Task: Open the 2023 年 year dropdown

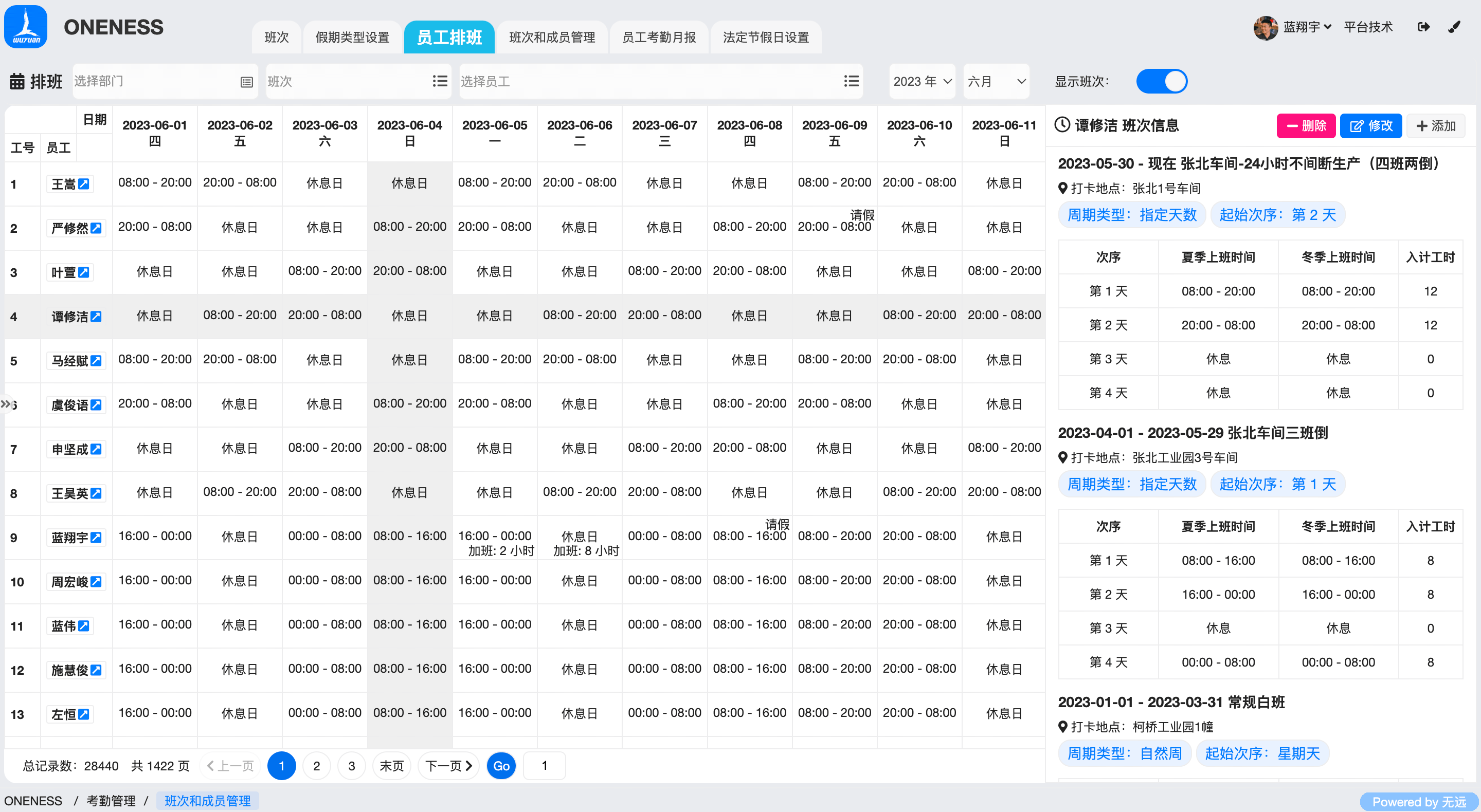Action: [x=922, y=82]
